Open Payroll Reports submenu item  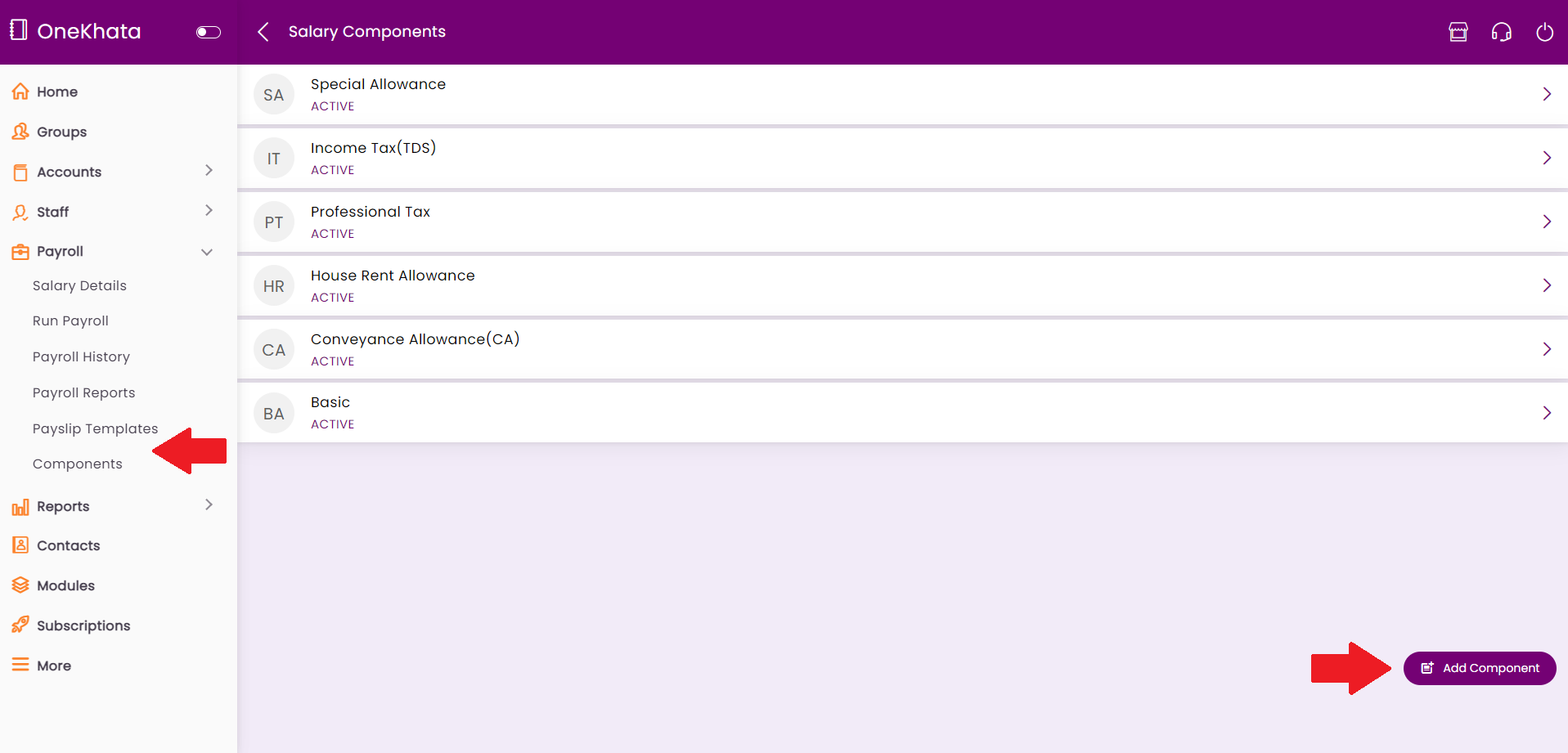83,392
